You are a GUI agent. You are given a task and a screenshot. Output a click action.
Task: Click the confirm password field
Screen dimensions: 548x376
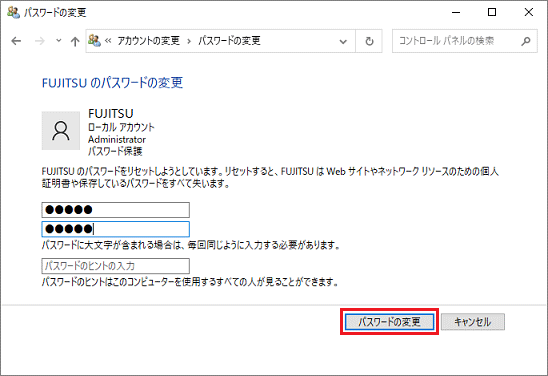116,229
